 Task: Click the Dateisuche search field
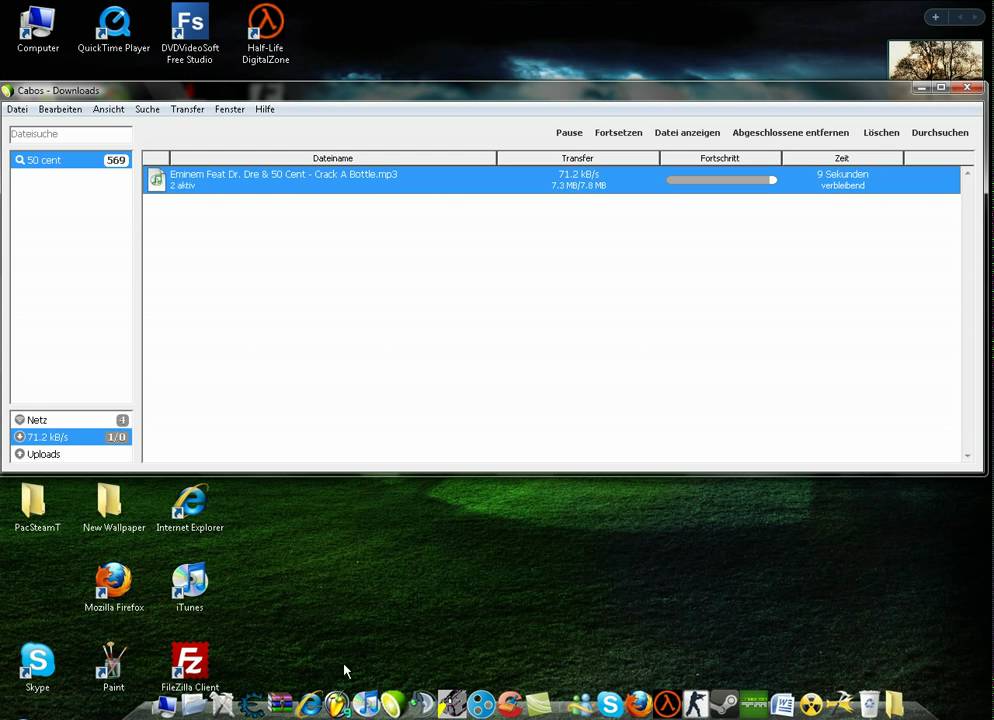click(70, 134)
